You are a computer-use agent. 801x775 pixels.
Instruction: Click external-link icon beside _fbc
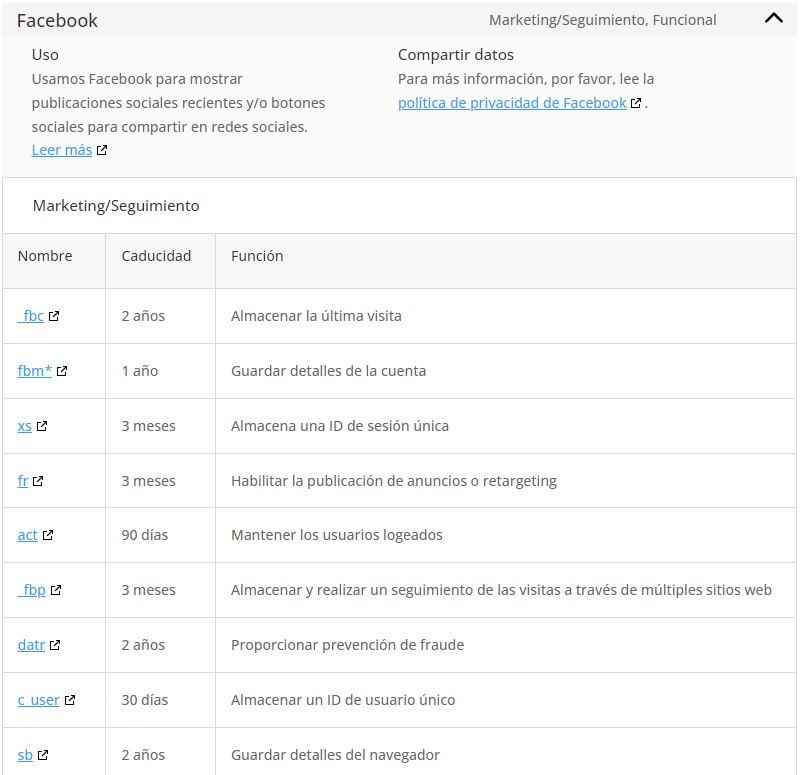54,316
